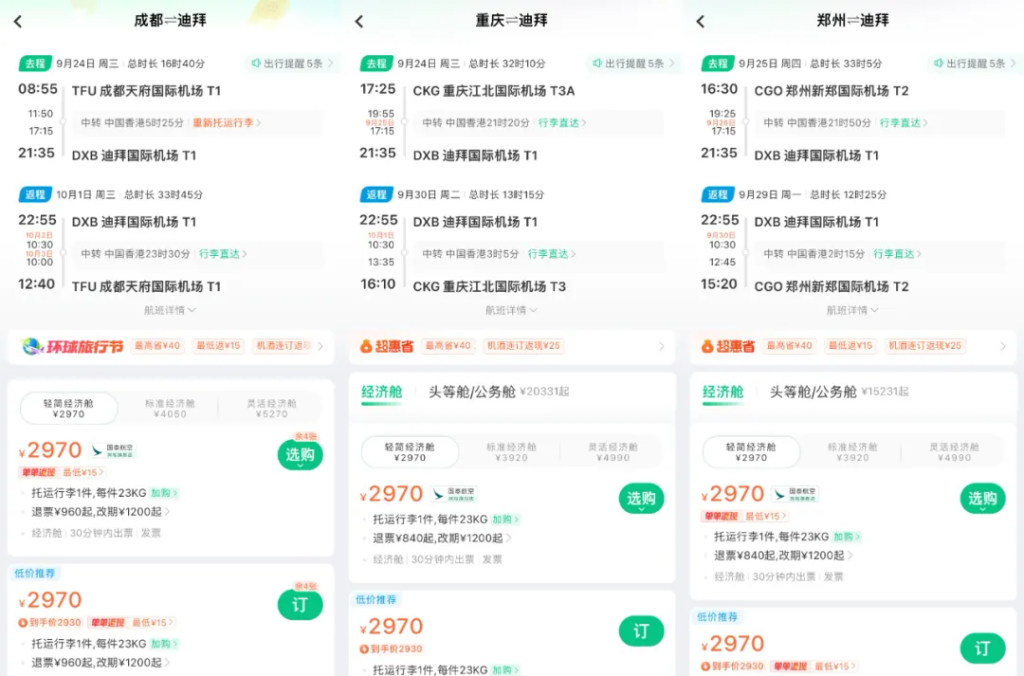The image size is (1024, 676).
Task: Click chevron at end of 重庆 超惠省 banner
Action: (x=662, y=346)
